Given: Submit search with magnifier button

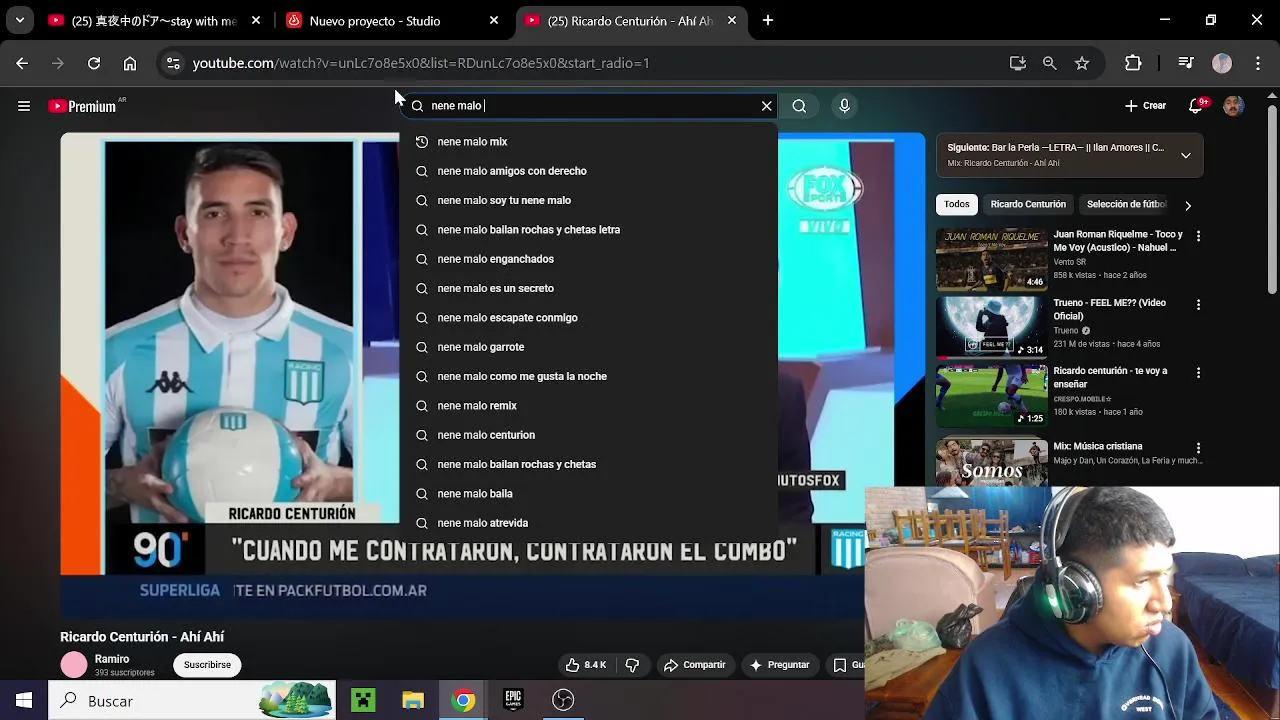Looking at the screenshot, I should 799,106.
